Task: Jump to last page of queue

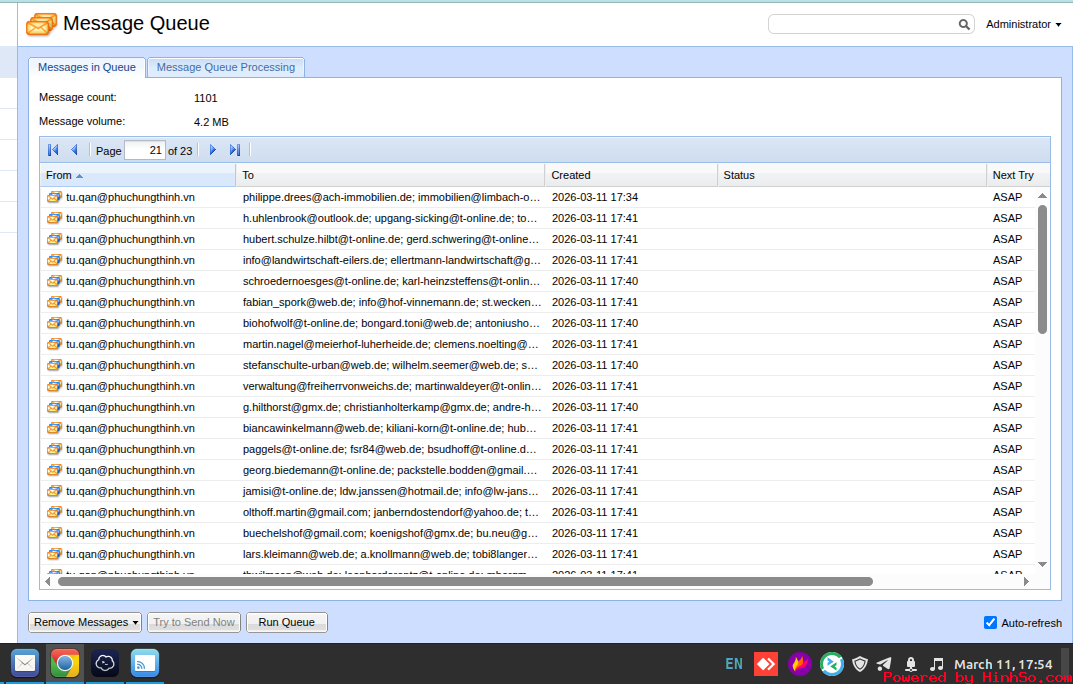Action: [235, 150]
